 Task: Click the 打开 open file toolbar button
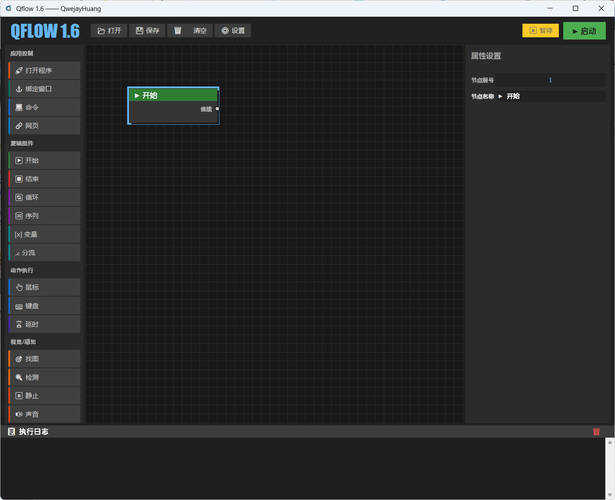(x=110, y=31)
